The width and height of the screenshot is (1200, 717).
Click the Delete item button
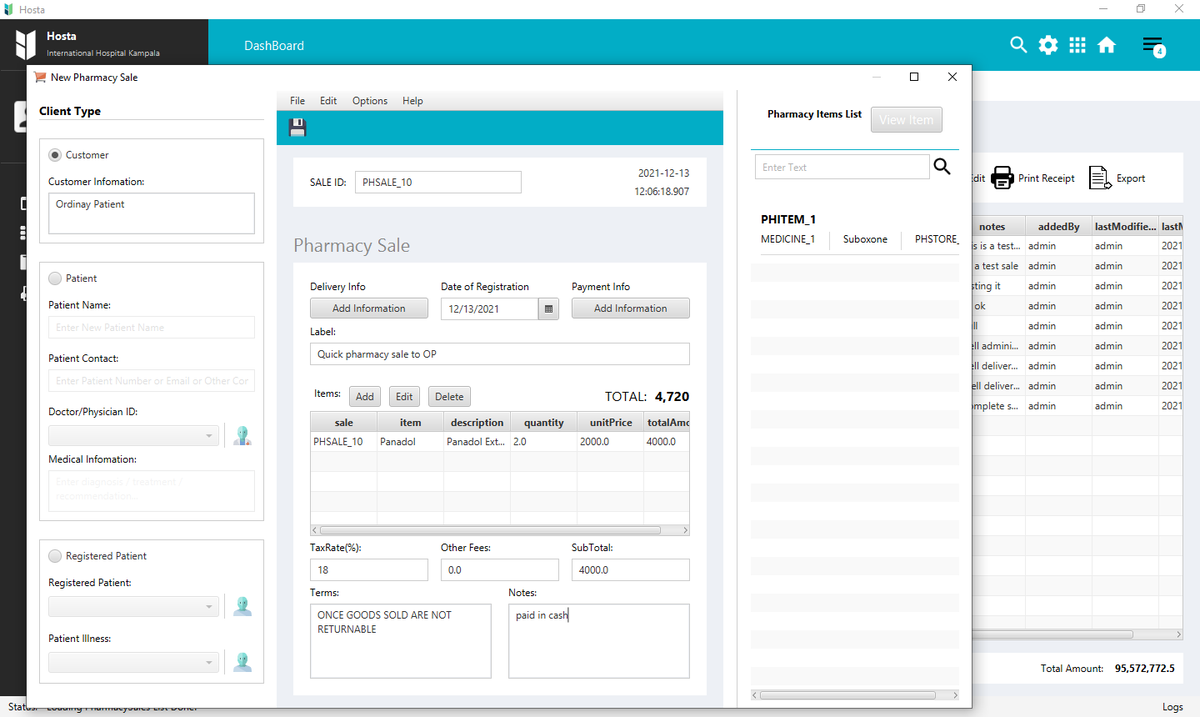pyautogui.click(x=449, y=397)
